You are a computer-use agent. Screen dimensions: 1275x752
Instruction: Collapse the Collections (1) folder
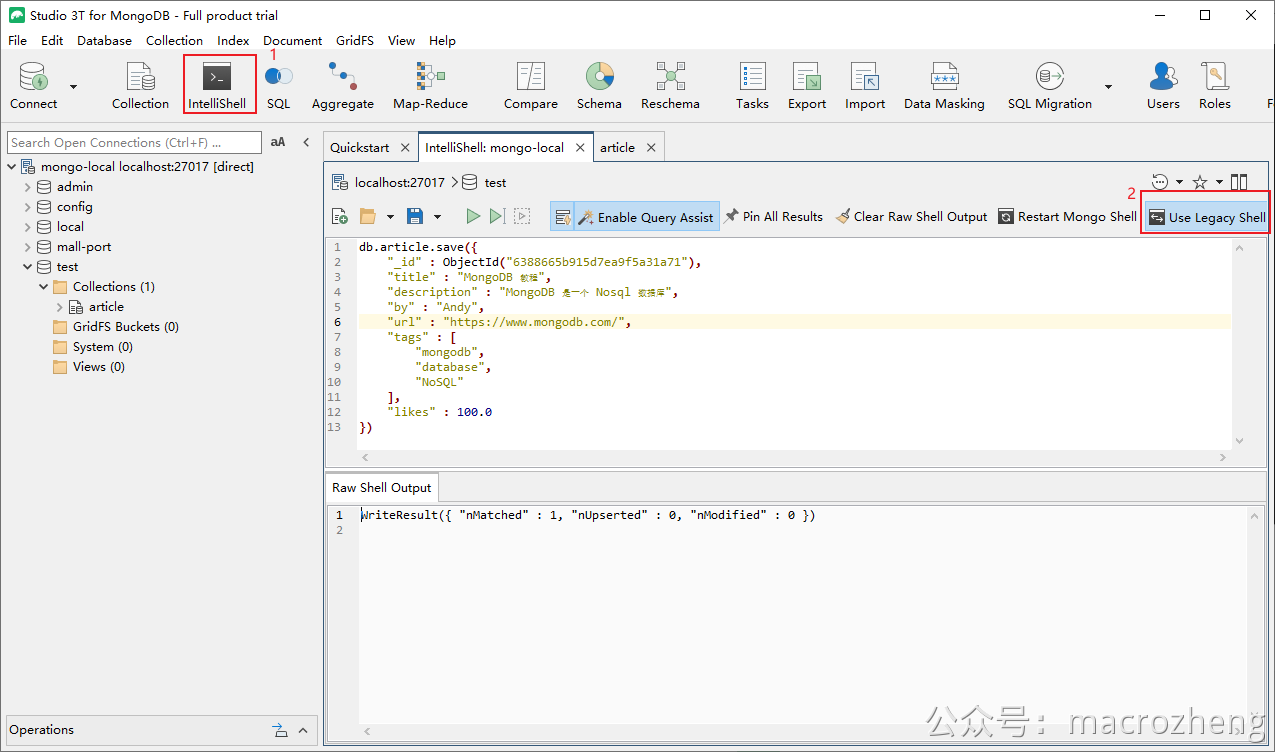(x=44, y=287)
